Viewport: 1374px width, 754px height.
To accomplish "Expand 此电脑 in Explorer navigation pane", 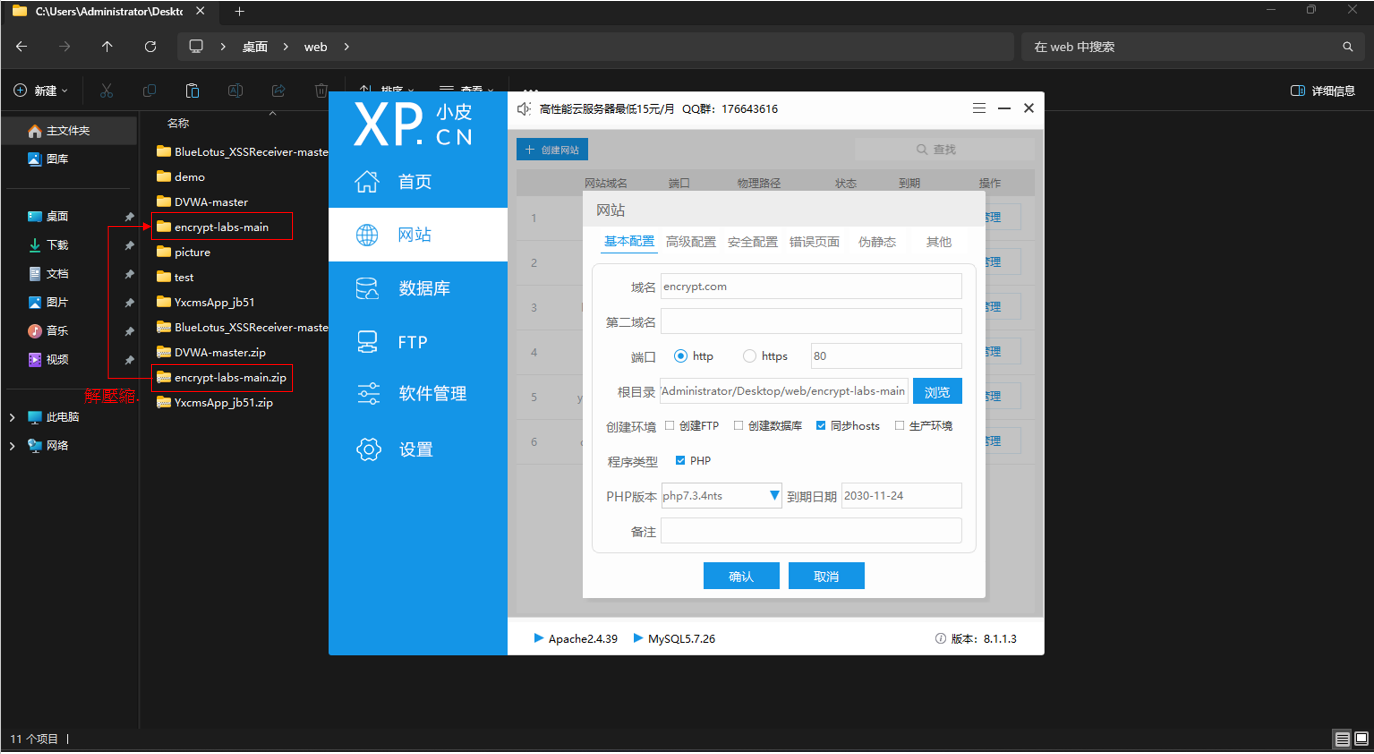I will tap(12, 417).
